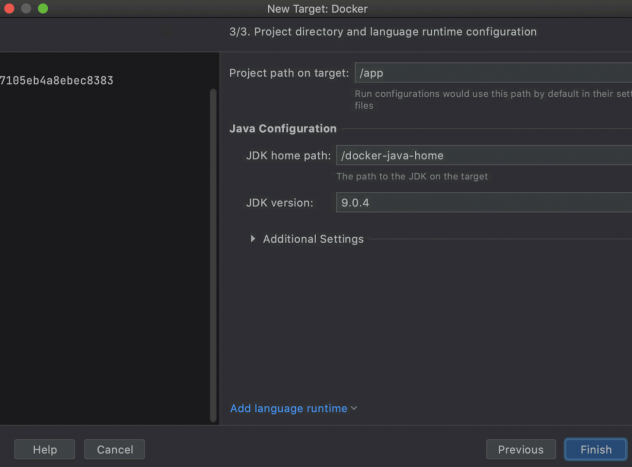Click the left log panel scrollbar
Viewport: 632px width, 467px height.
coord(212,250)
